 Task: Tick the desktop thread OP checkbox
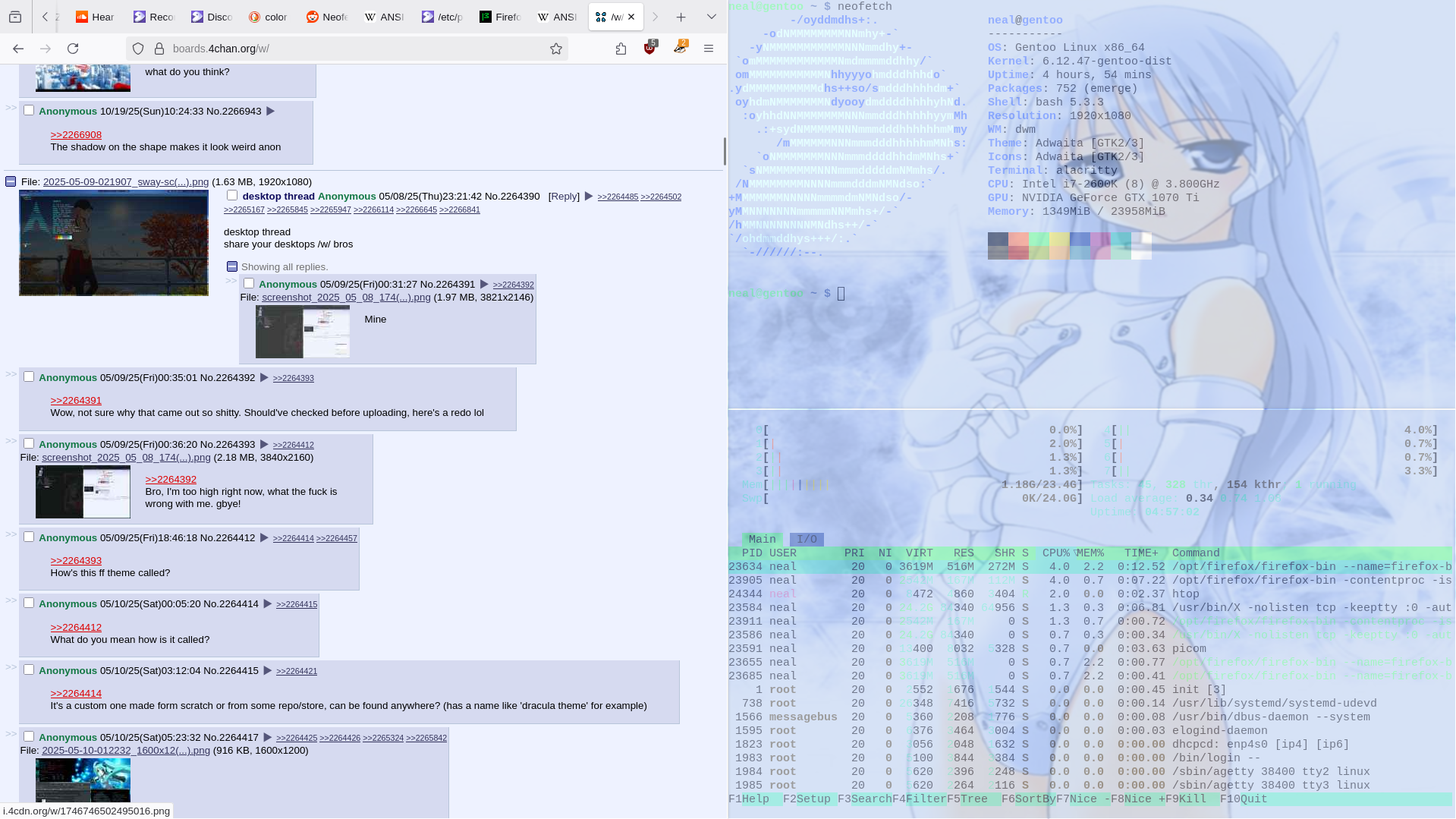(x=232, y=196)
